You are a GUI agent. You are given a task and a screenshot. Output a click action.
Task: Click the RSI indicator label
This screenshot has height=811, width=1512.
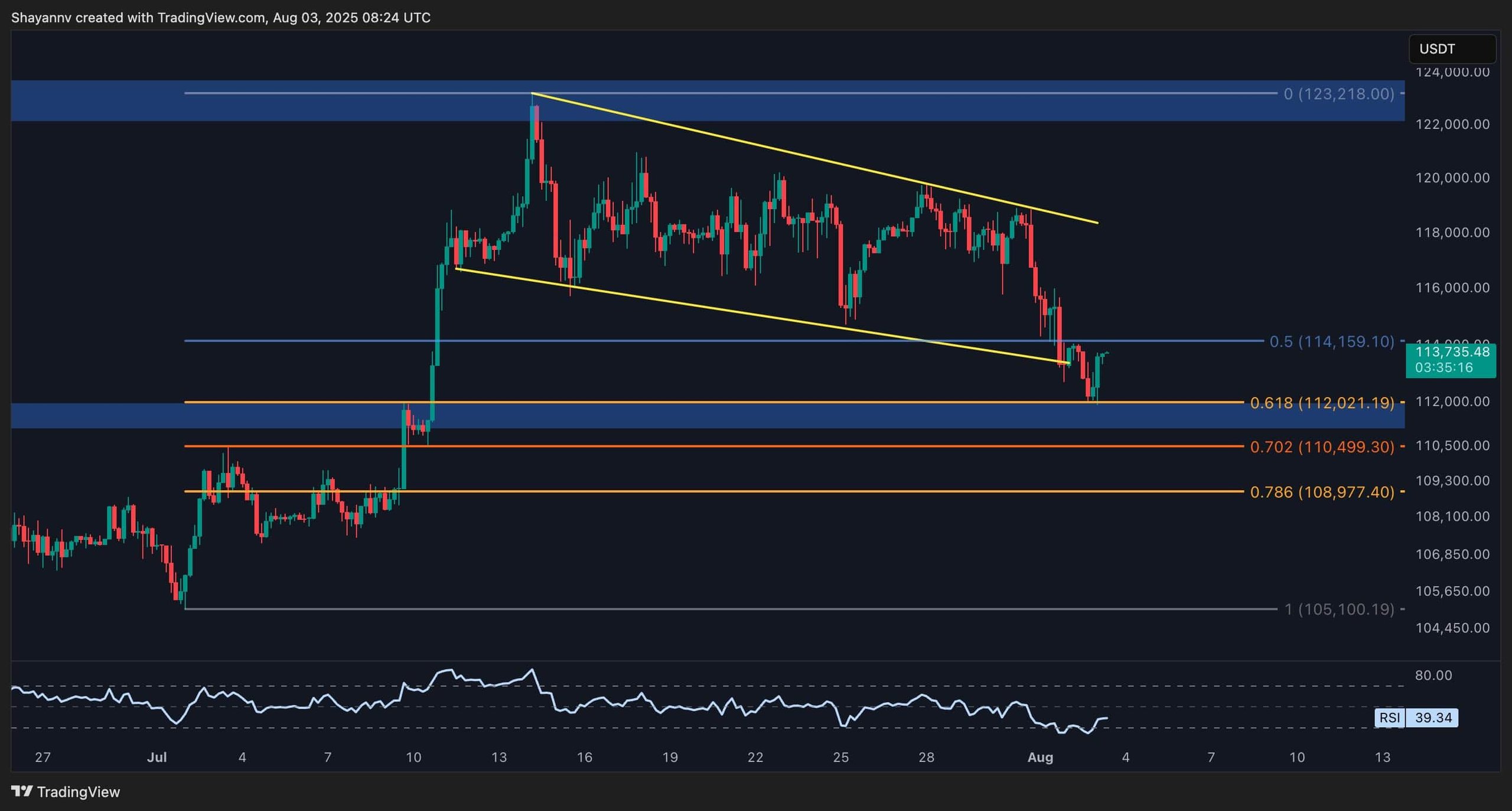click(x=1389, y=718)
